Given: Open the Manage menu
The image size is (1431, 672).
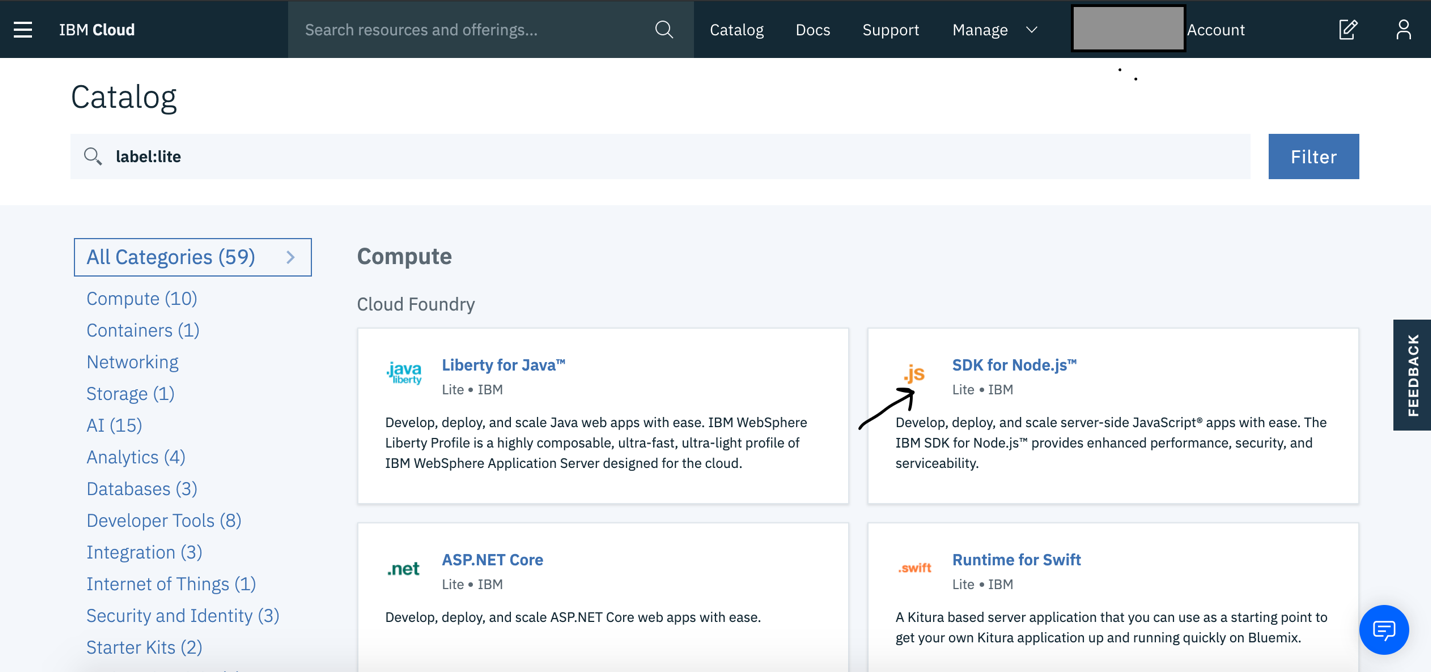Looking at the screenshot, I should point(980,30).
